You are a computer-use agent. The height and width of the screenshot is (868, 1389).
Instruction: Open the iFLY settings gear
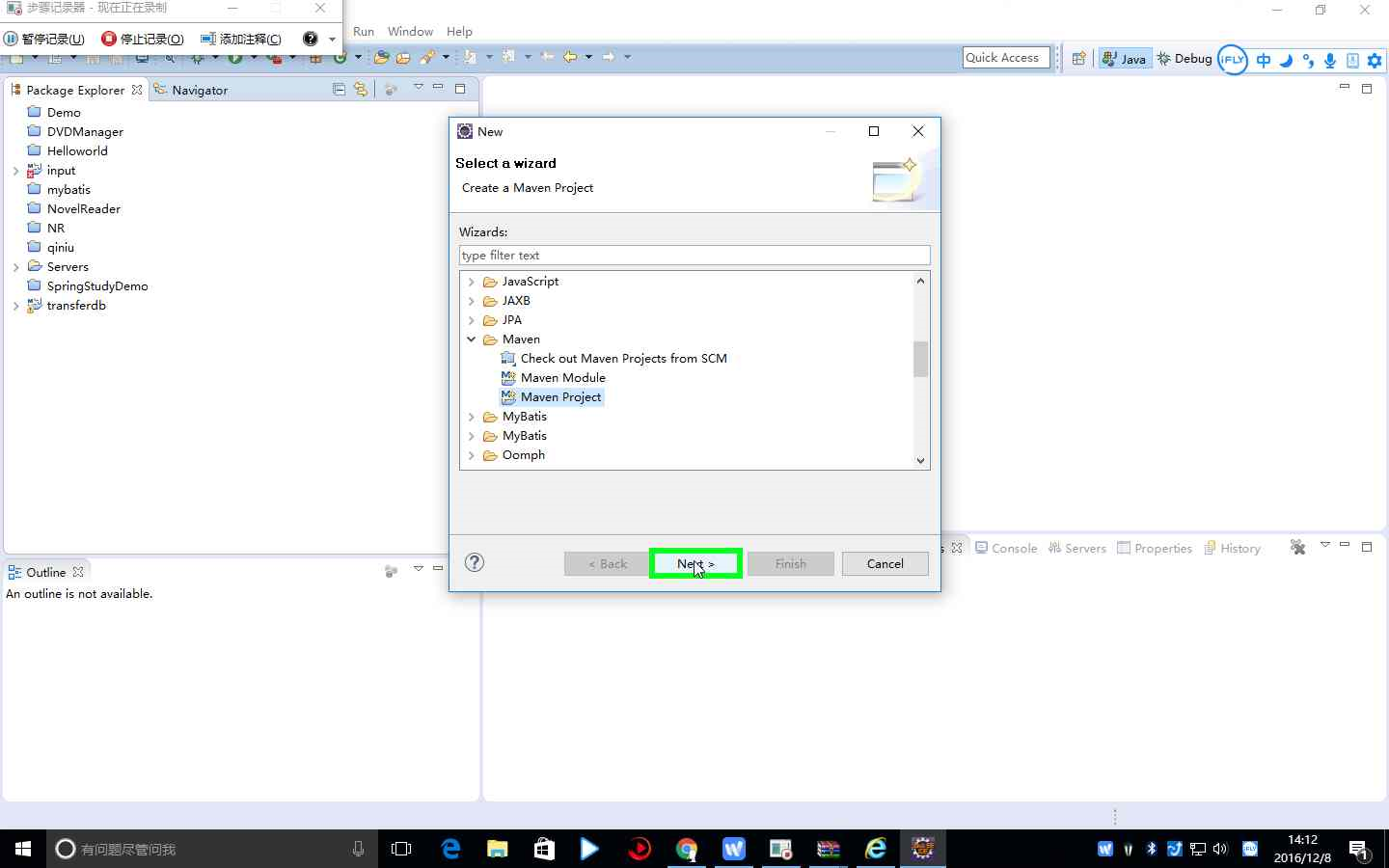click(1375, 60)
